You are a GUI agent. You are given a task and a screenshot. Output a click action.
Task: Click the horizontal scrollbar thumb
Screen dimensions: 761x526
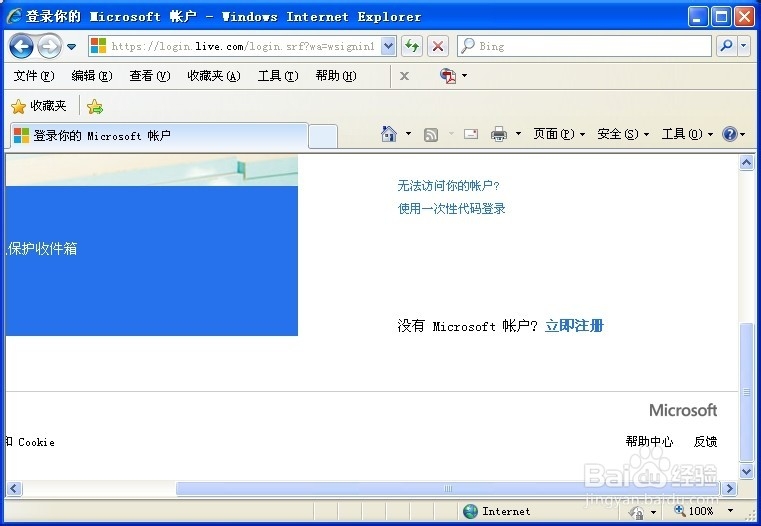point(448,488)
